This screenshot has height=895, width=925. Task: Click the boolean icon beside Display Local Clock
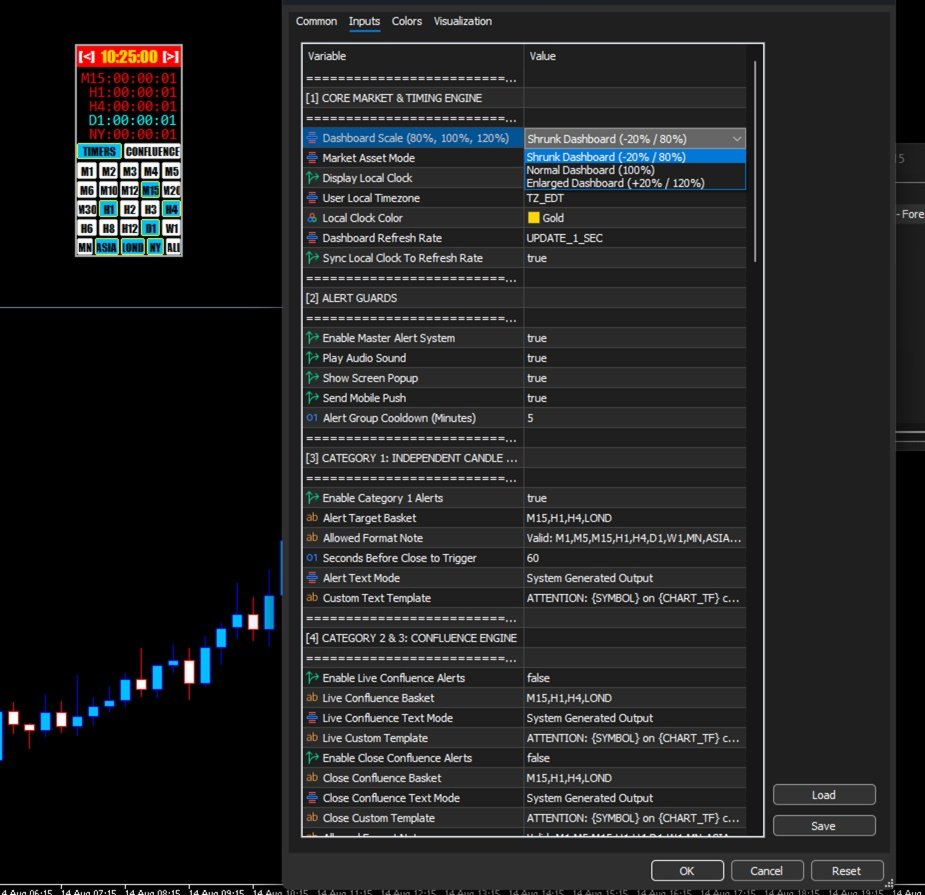tap(312, 178)
